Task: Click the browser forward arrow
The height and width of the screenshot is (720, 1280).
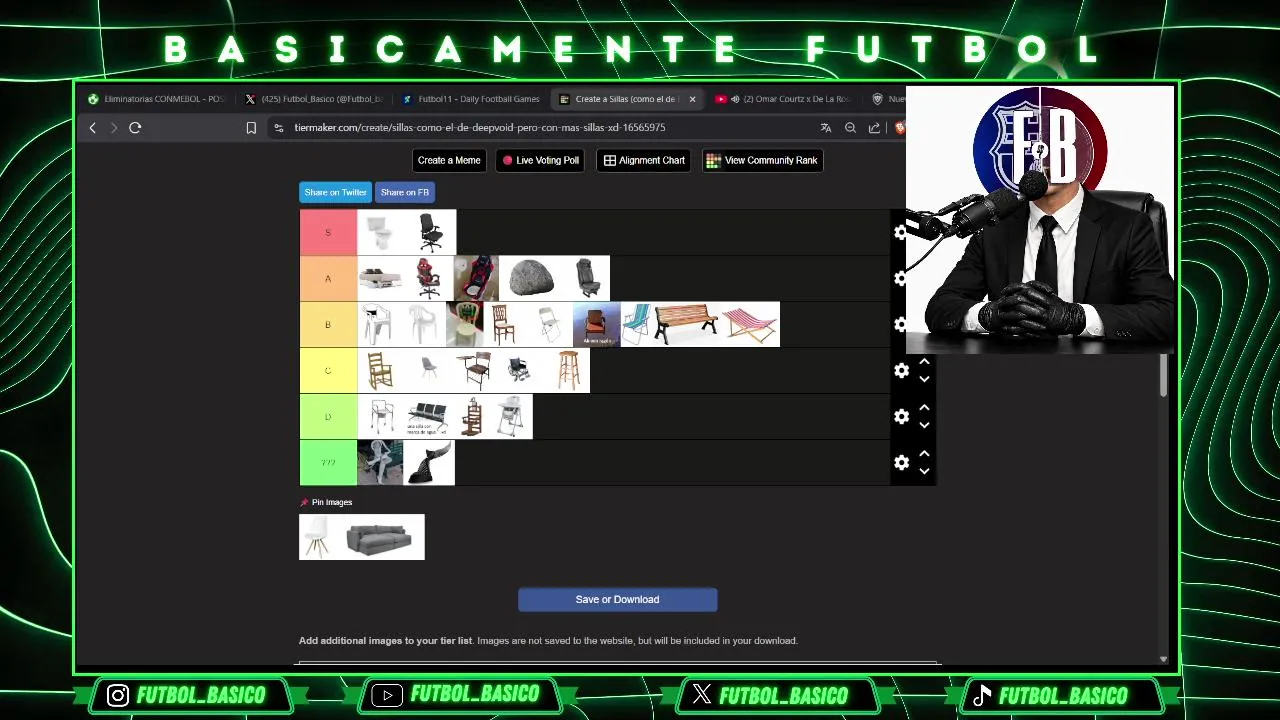Action: [x=113, y=128]
